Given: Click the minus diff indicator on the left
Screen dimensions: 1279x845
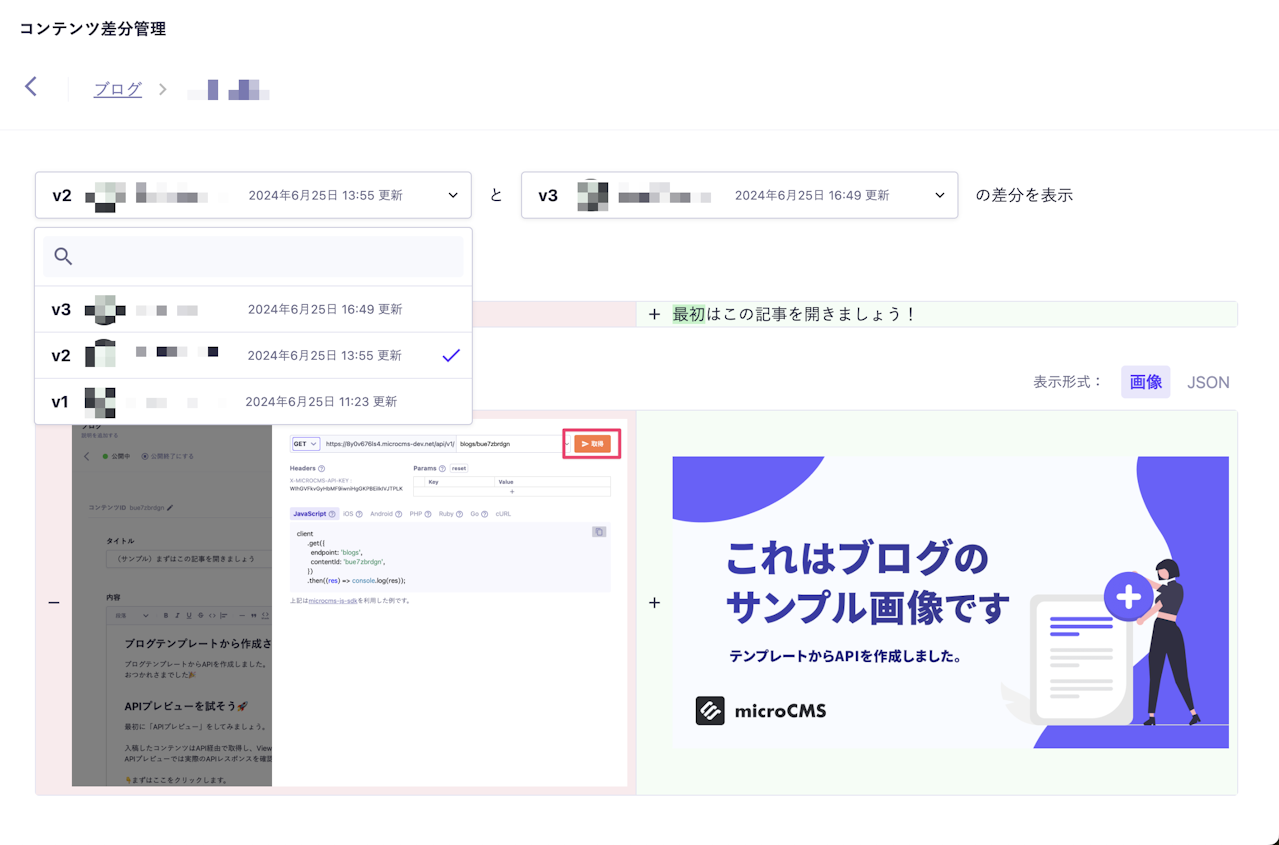Looking at the screenshot, I should pos(54,602).
